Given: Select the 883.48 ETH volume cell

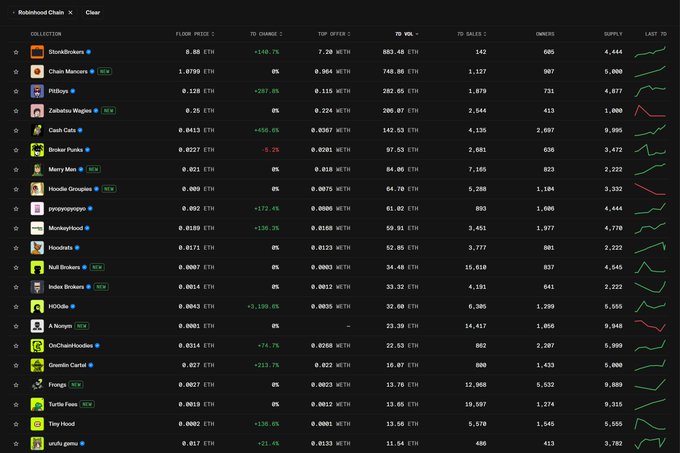Looking at the screenshot, I should coord(400,52).
